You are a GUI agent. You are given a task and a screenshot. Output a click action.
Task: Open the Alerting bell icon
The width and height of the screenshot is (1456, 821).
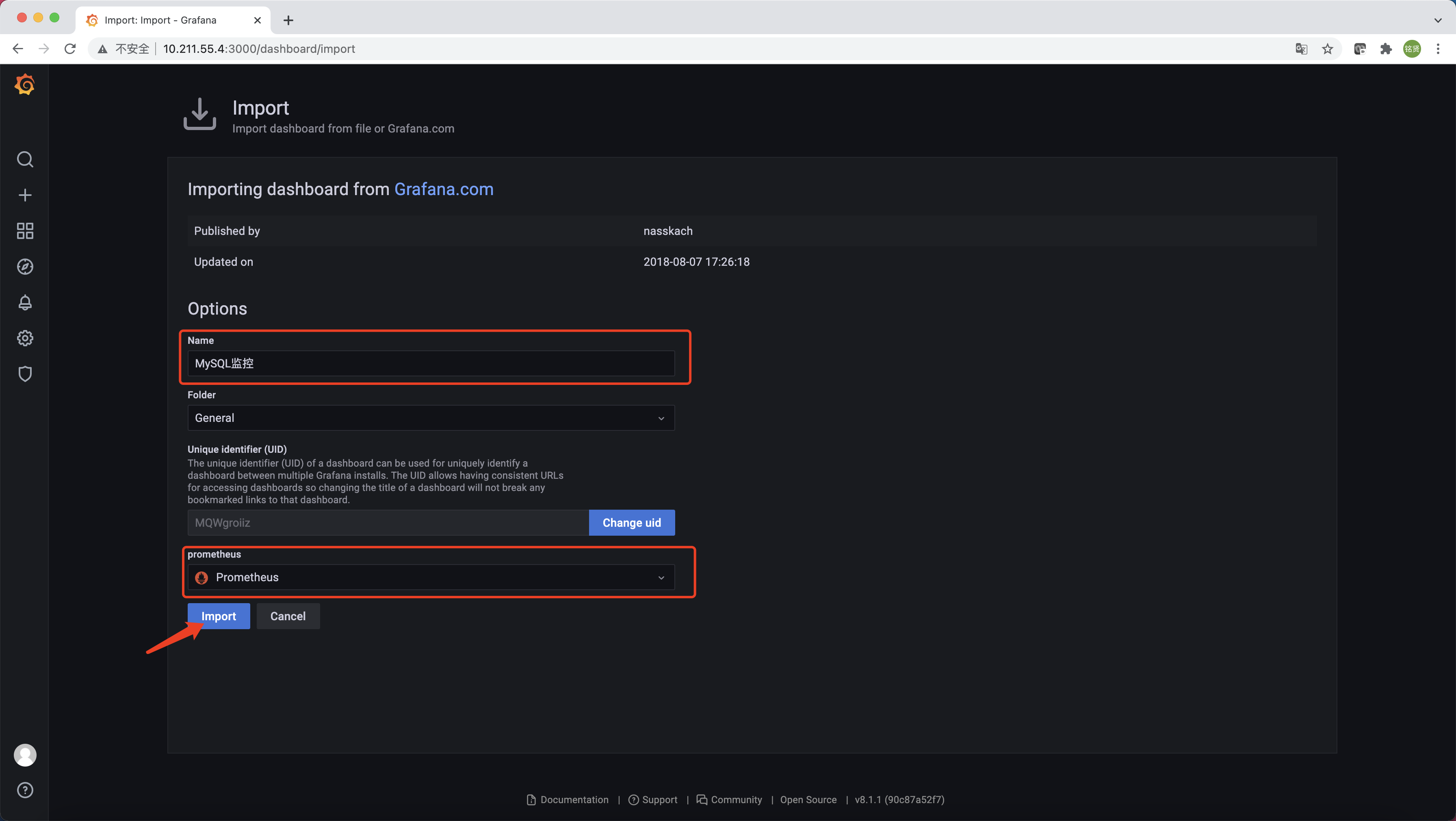click(25, 302)
